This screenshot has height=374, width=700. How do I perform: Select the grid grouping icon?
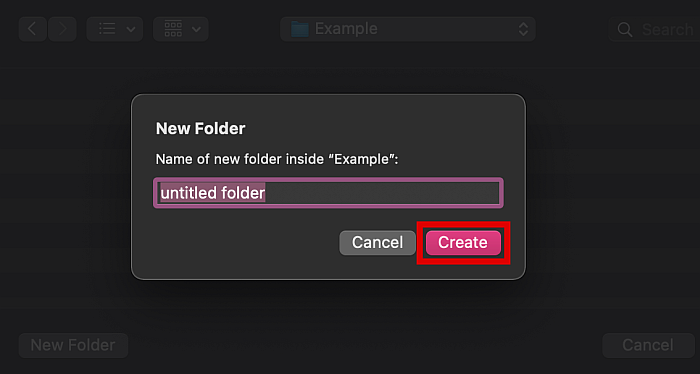(x=173, y=29)
